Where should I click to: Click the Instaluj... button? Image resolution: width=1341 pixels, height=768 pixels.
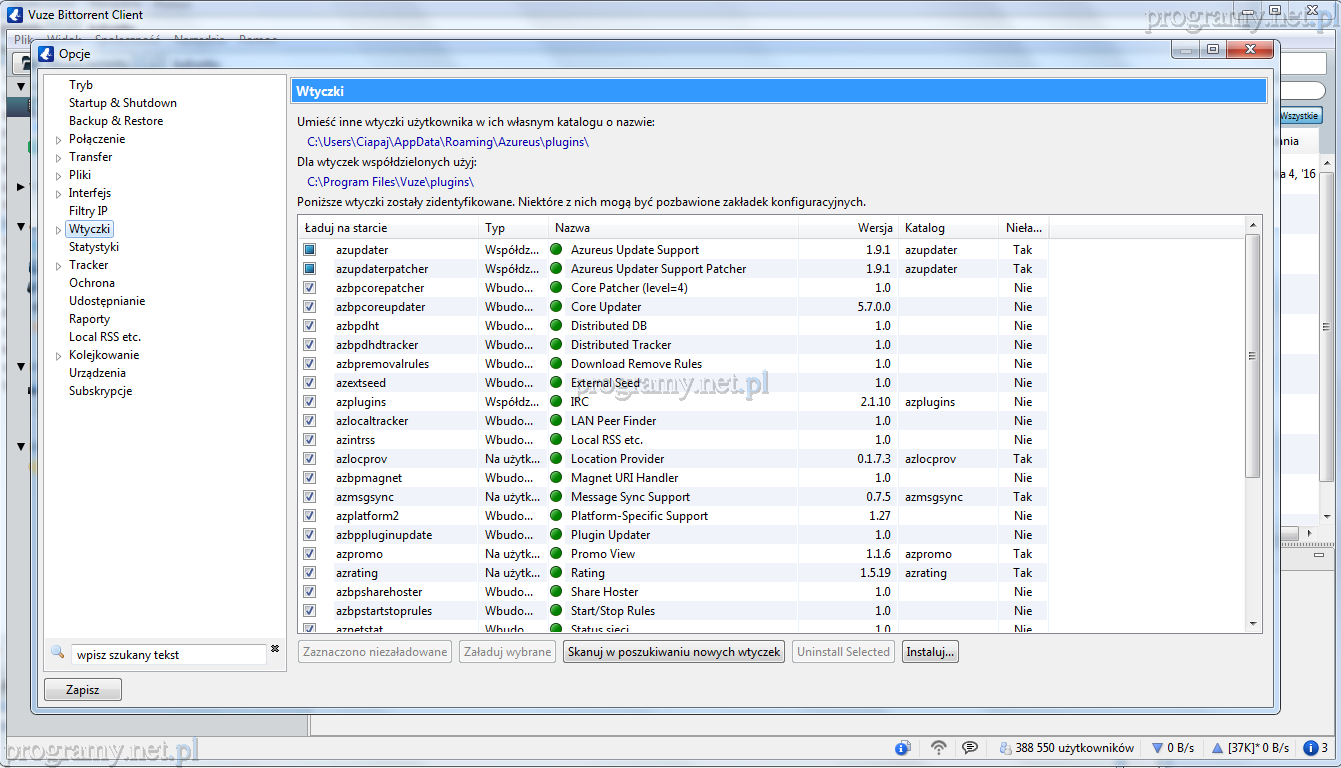point(930,652)
